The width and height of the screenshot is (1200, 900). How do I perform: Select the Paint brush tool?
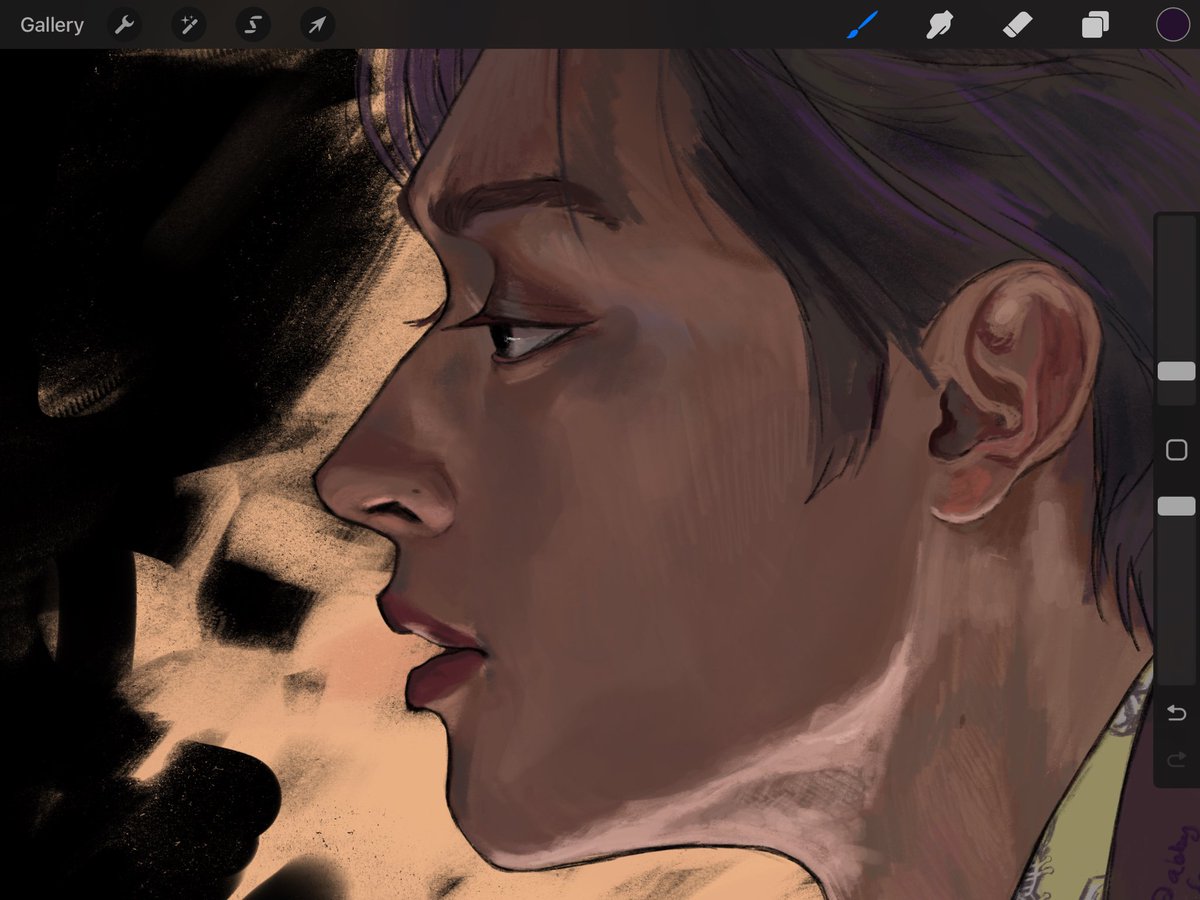[861, 25]
